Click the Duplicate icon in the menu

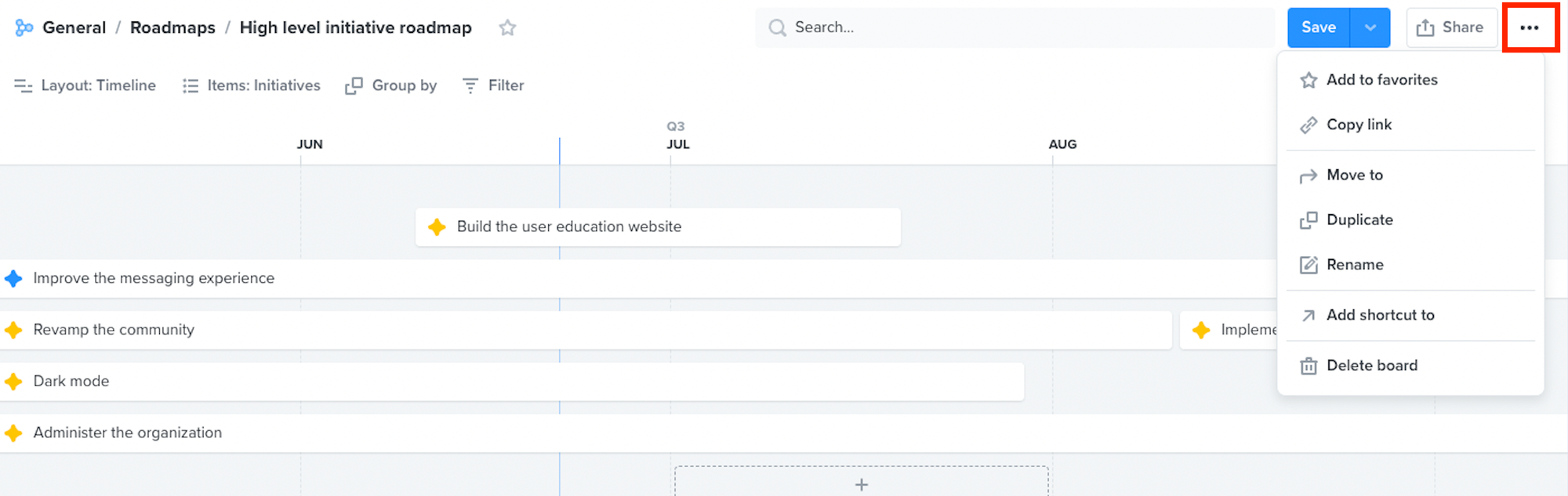tap(1308, 220)
